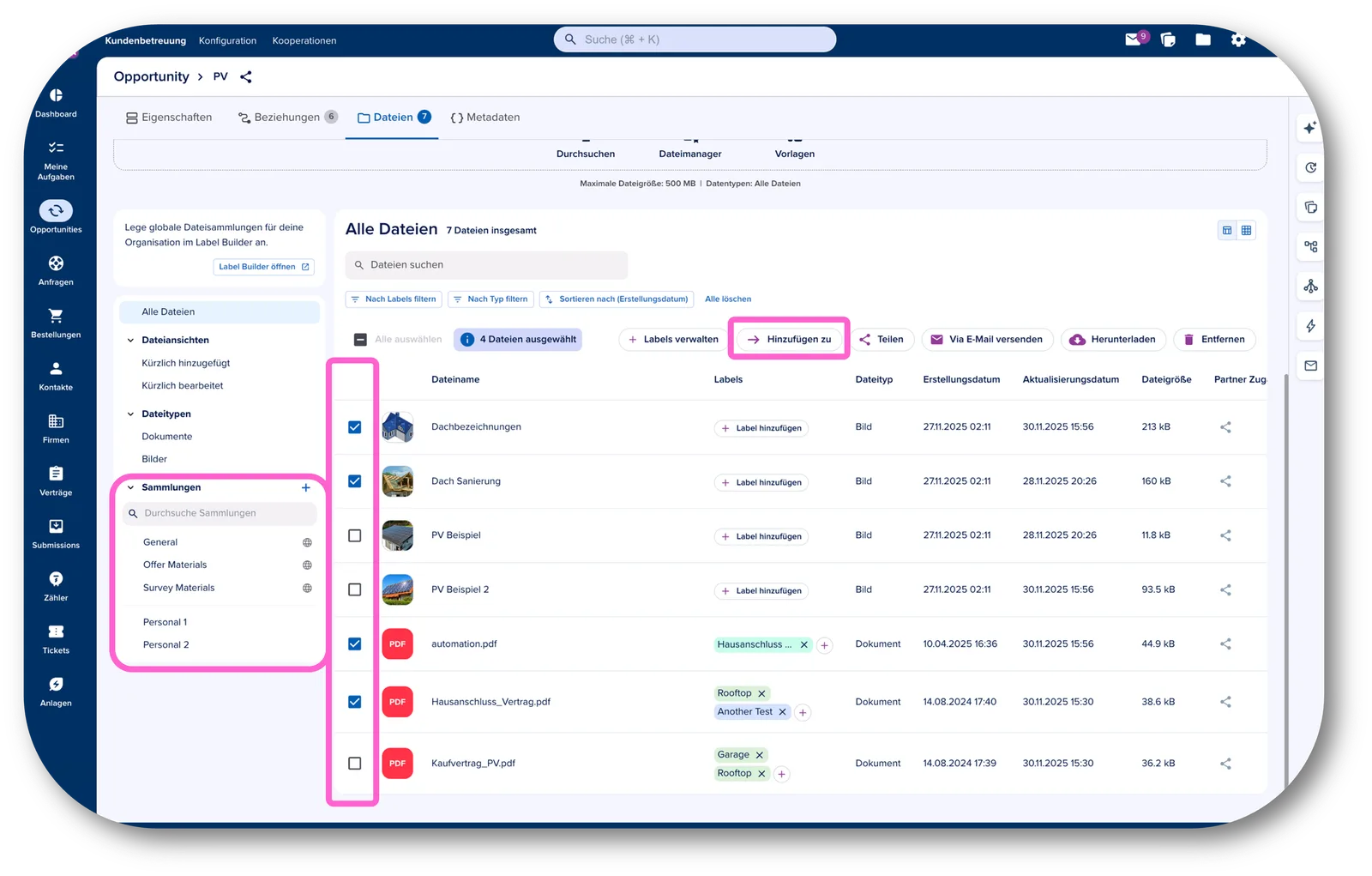
Task: Uncheck the automation.pdf checkbox
Action: click(354, 644)
